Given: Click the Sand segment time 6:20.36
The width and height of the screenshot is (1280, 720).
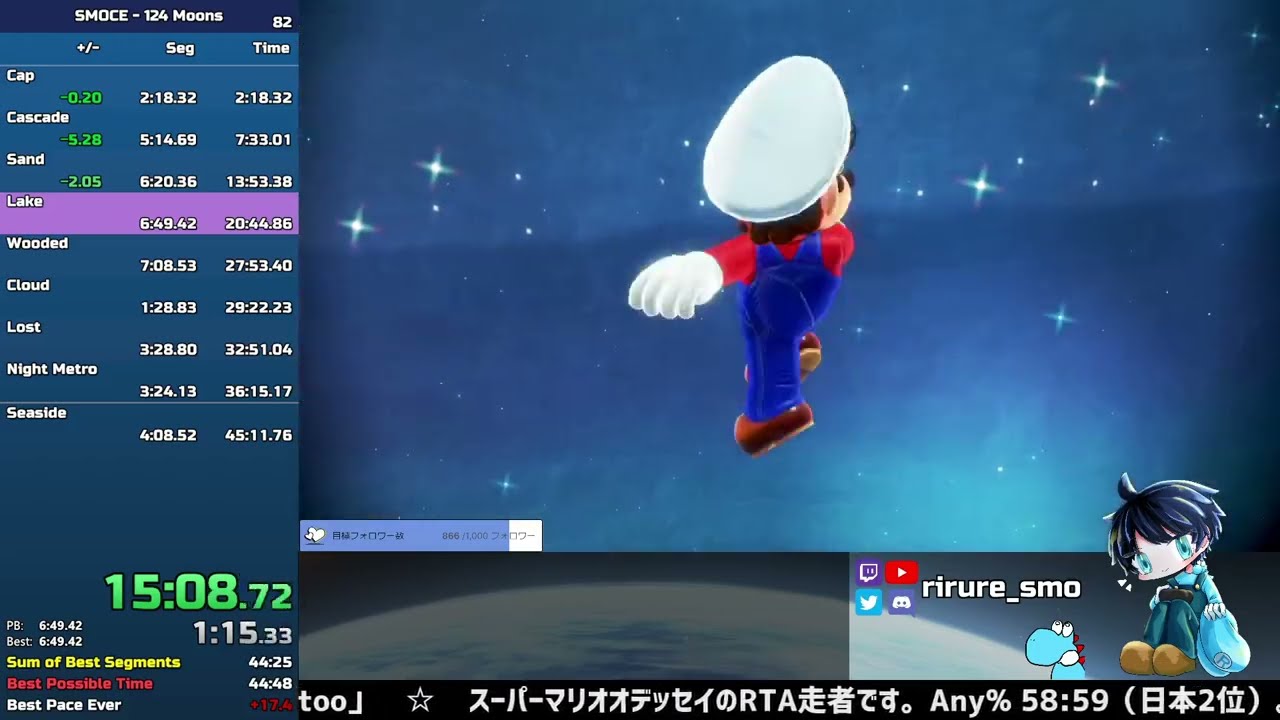Looking at the screenshot, I should (168, 182).
